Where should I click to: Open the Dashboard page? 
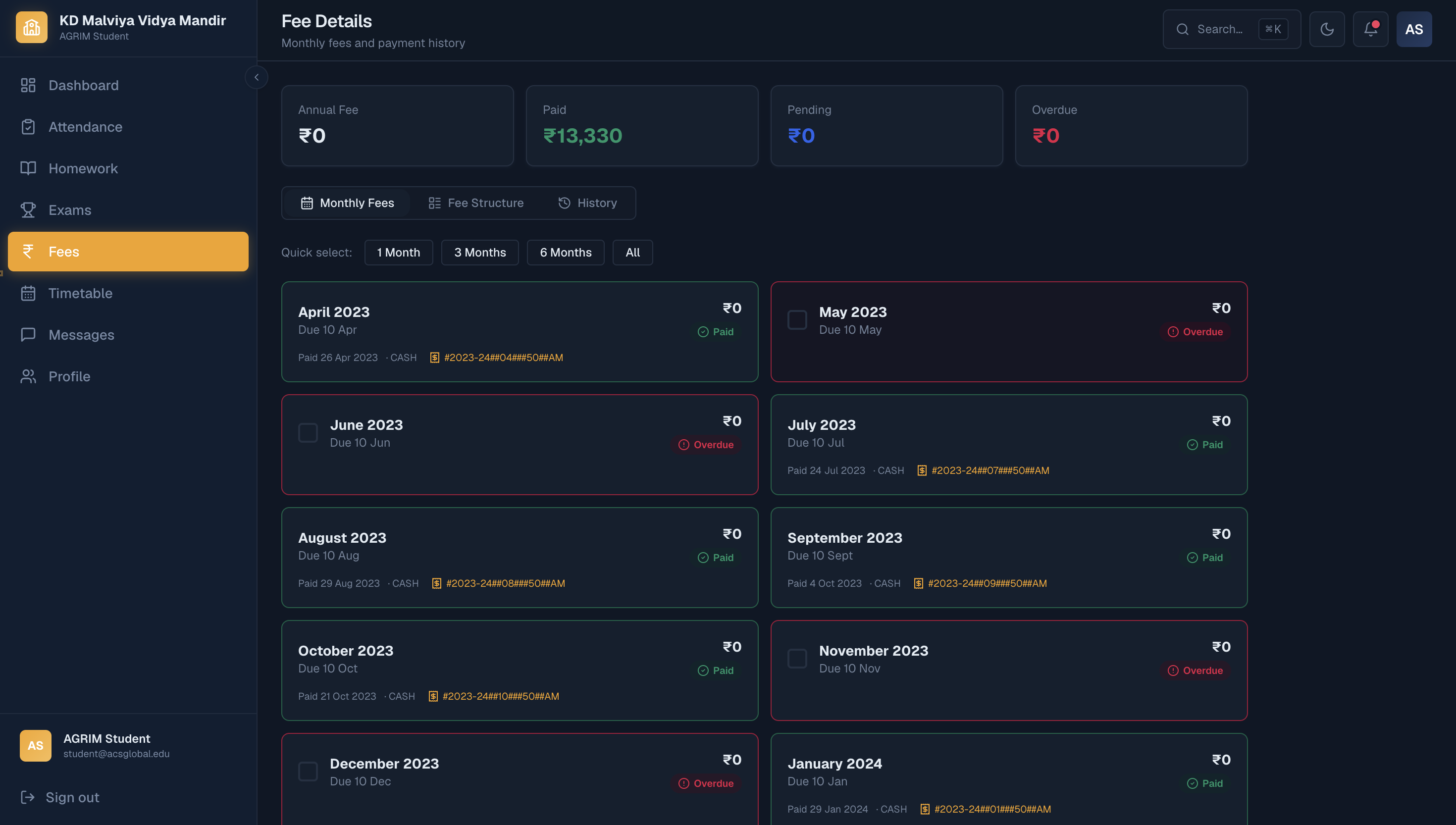pyautogui.click(x=128, y=85)
